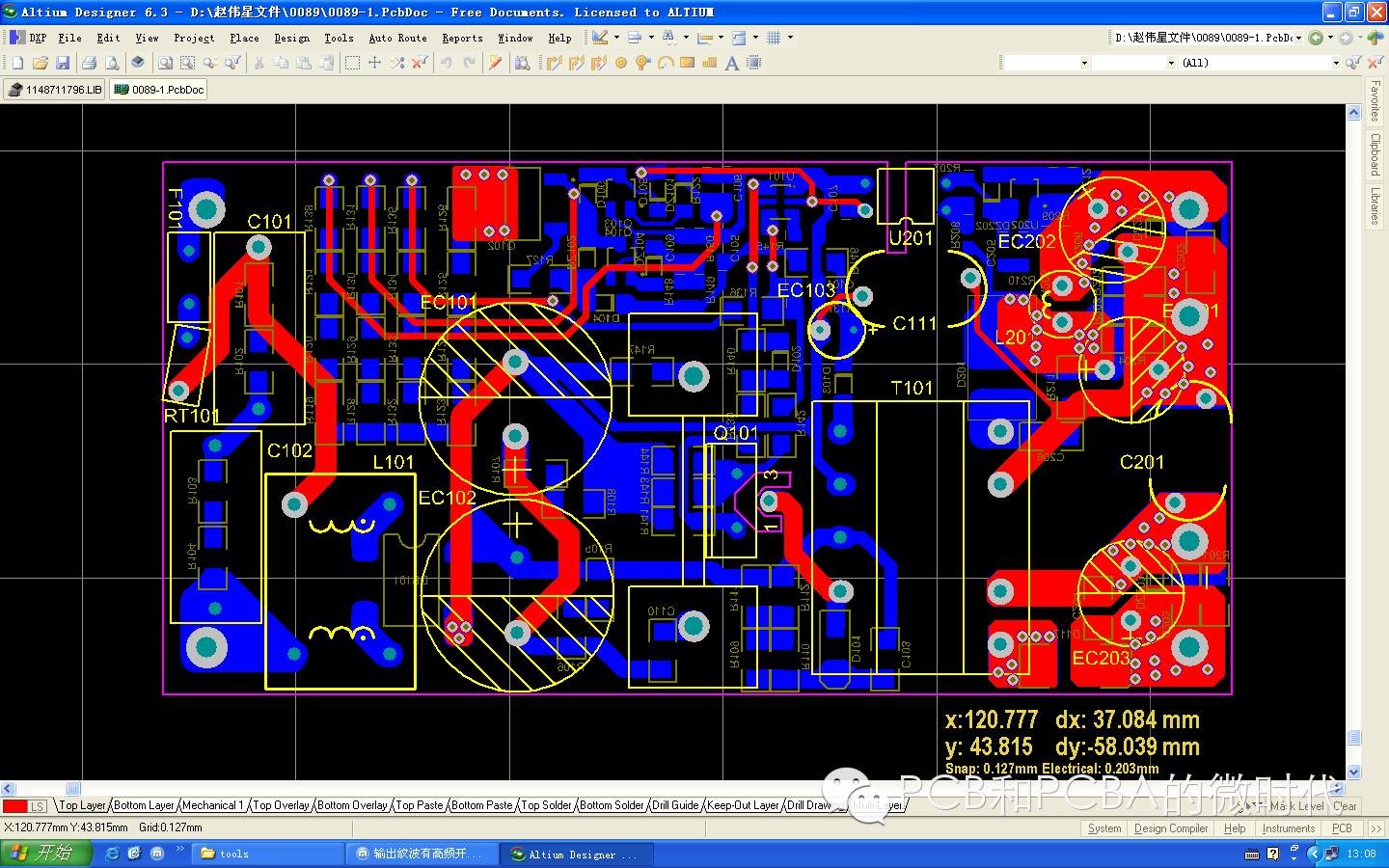
Task: Click the Windows Start button
Action: (x=45, y=854)
